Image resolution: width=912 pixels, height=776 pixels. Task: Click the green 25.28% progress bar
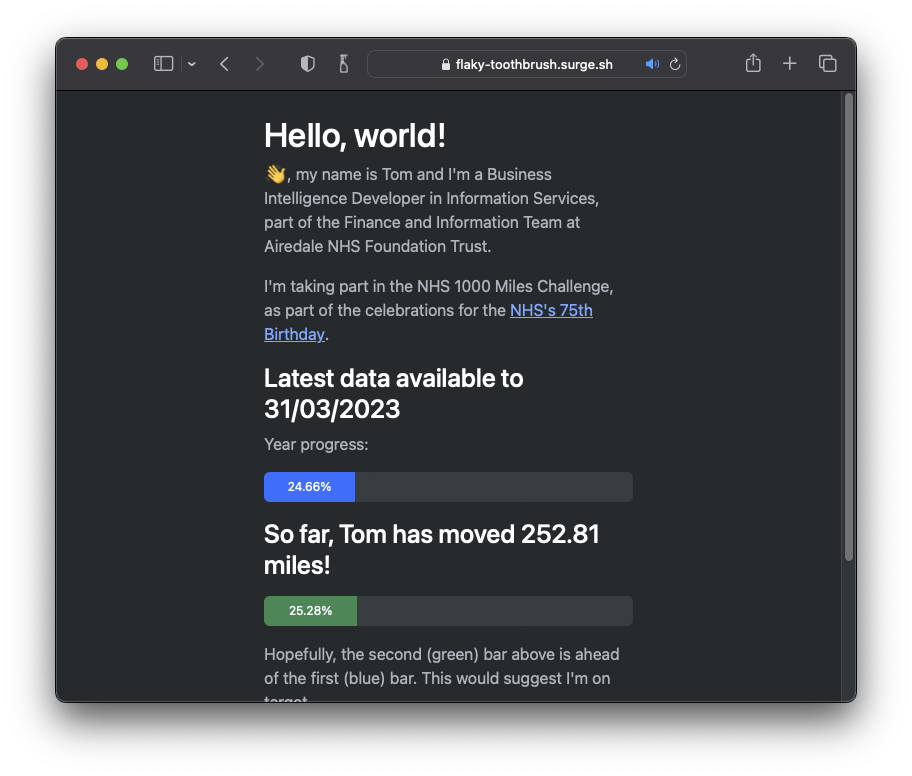[310, 611]
